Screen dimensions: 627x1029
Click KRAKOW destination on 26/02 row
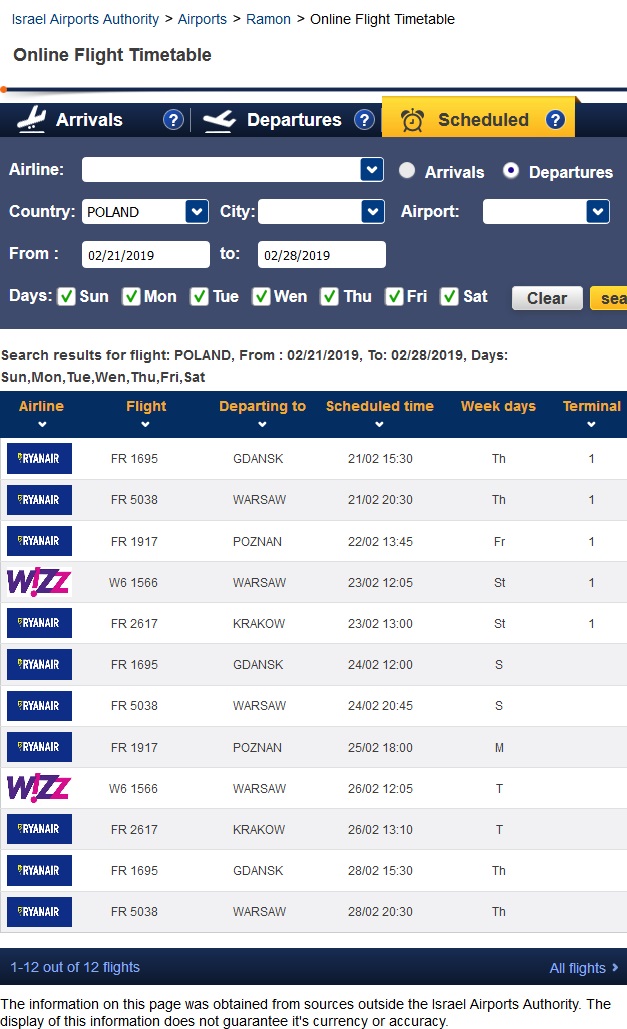[259, 830]
